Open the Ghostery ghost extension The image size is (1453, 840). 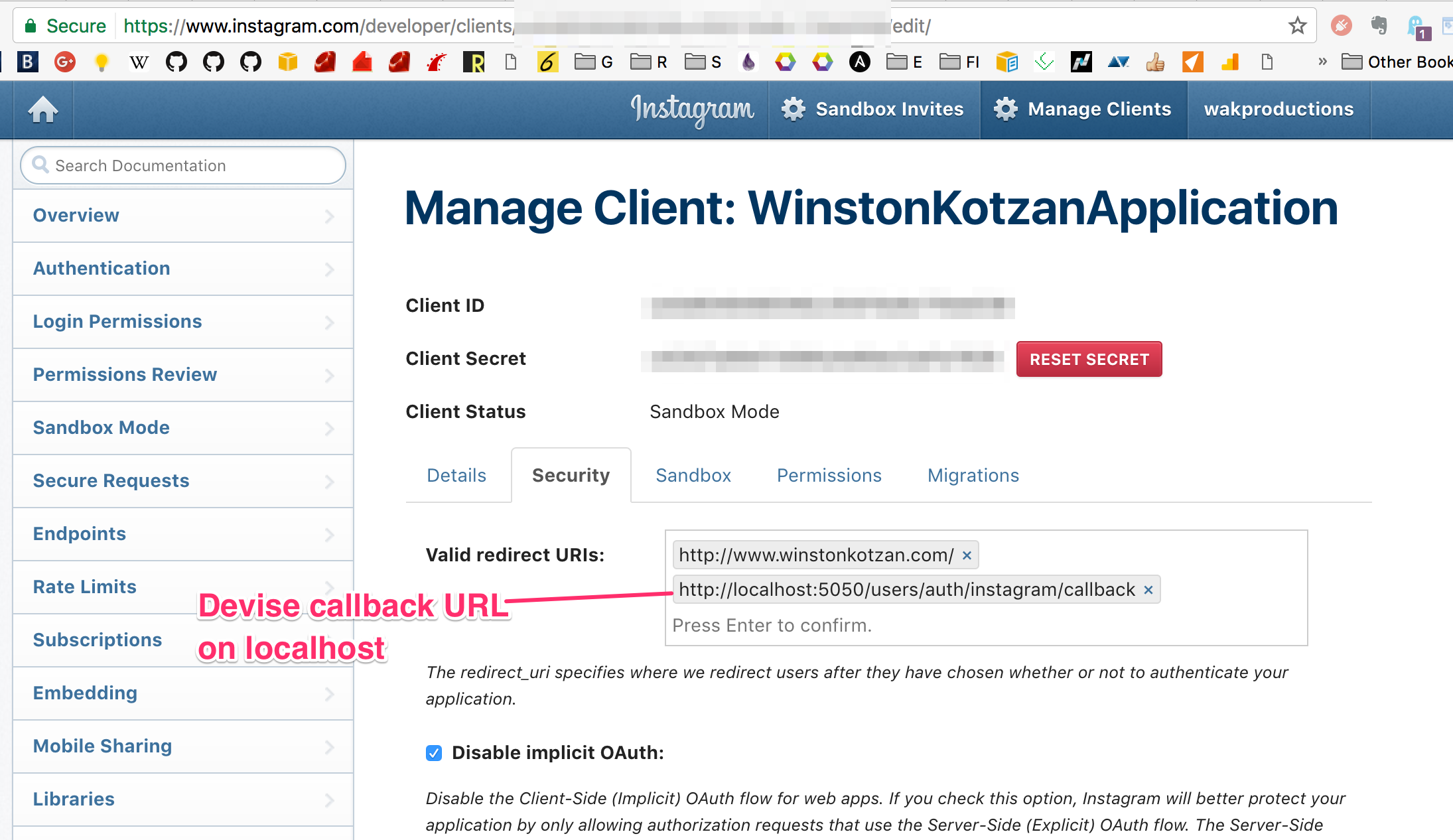(1417, 27)
